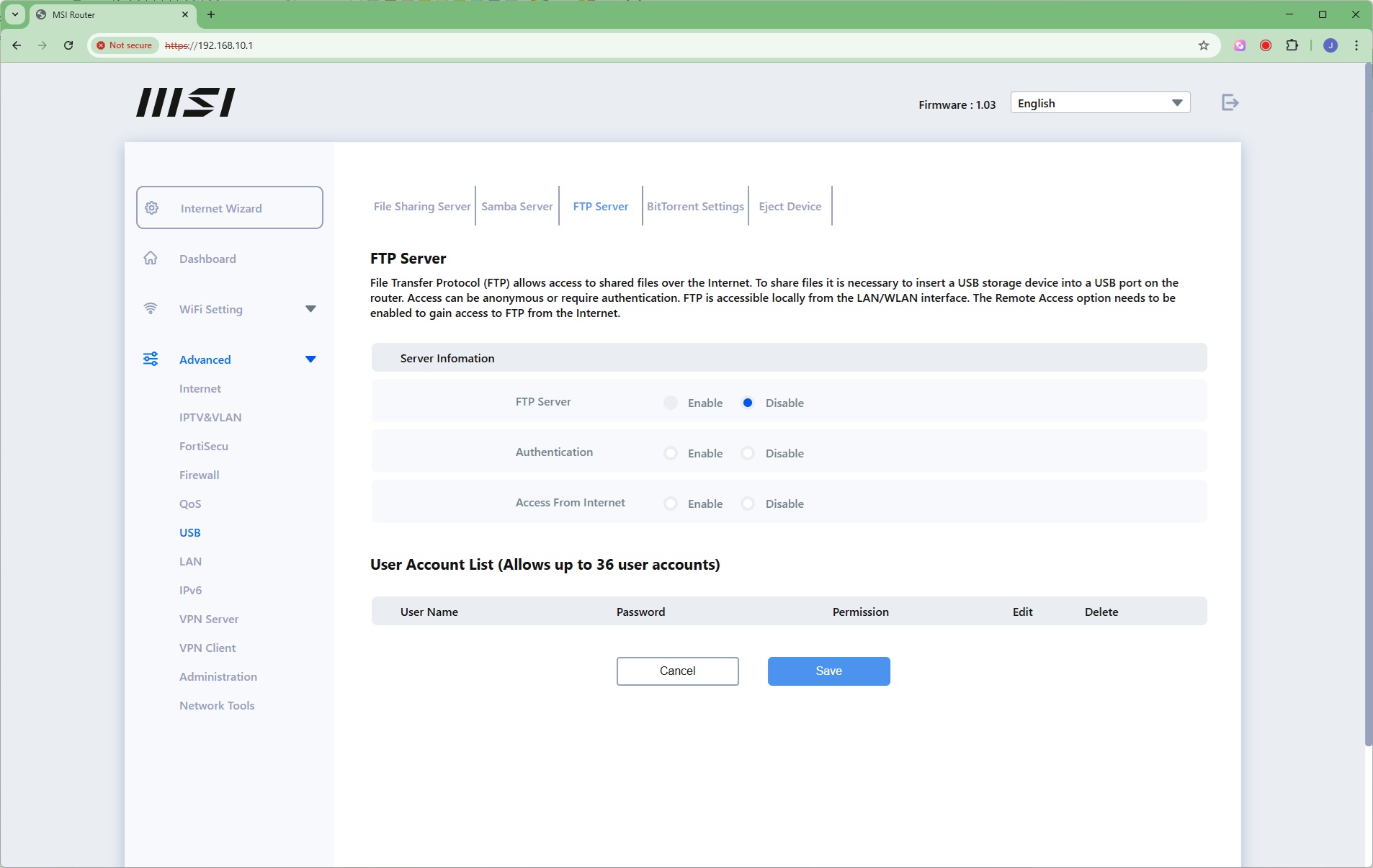Image resolution: width=1373 pixels, height=868 pixels.
Task: Open LAN settings
Action: tap(190, 561)
